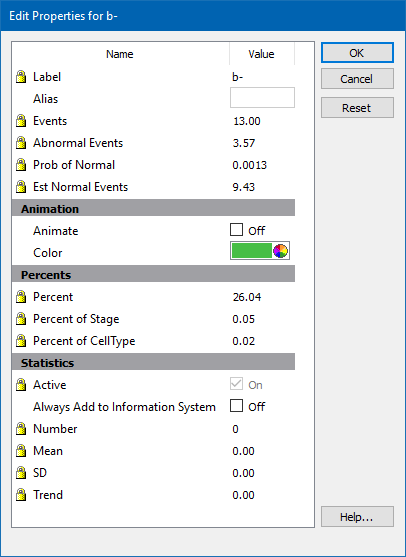Click the Value column header
The height and width of the screenshot is (557, 406).
262,54
